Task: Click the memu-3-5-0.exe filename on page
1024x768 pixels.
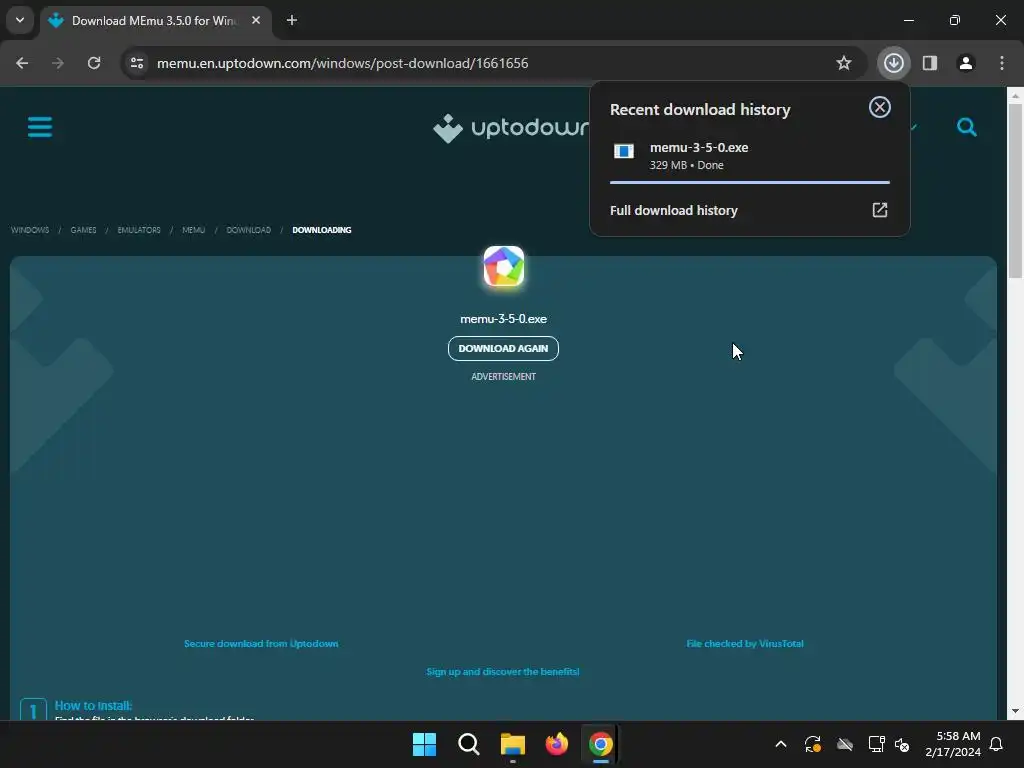Action: click(504, 319)
